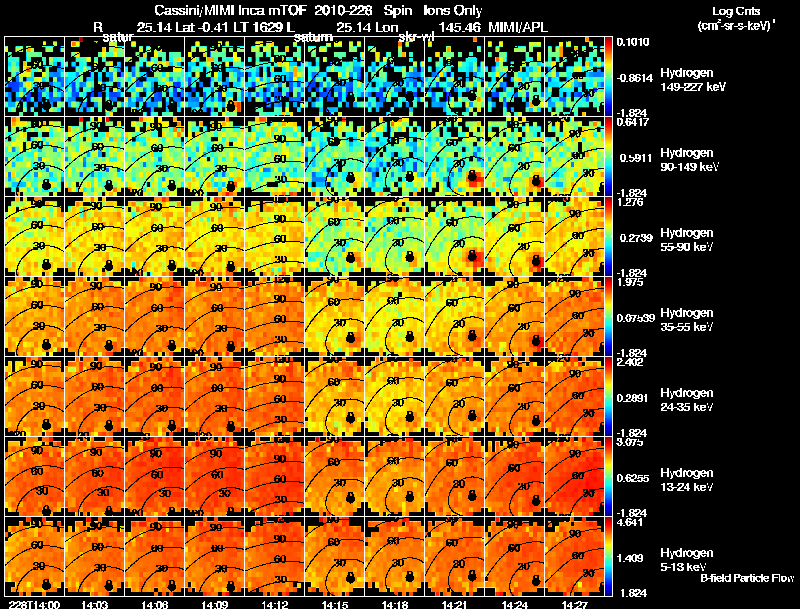The image size is (800, 609).
Task: Click the 'Hydrogen 149-227 keV' row label
Action: [693, 80]
